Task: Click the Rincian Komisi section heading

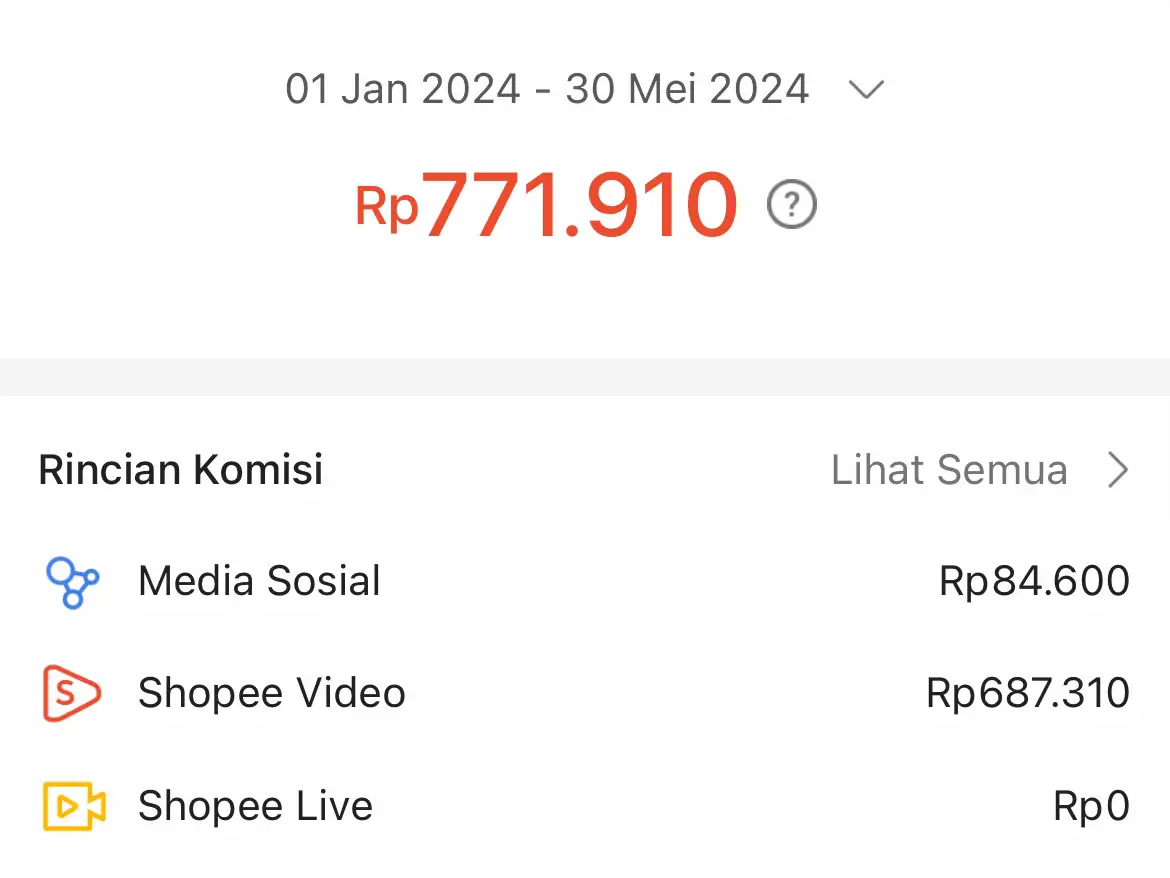Action: click(181, 470)
